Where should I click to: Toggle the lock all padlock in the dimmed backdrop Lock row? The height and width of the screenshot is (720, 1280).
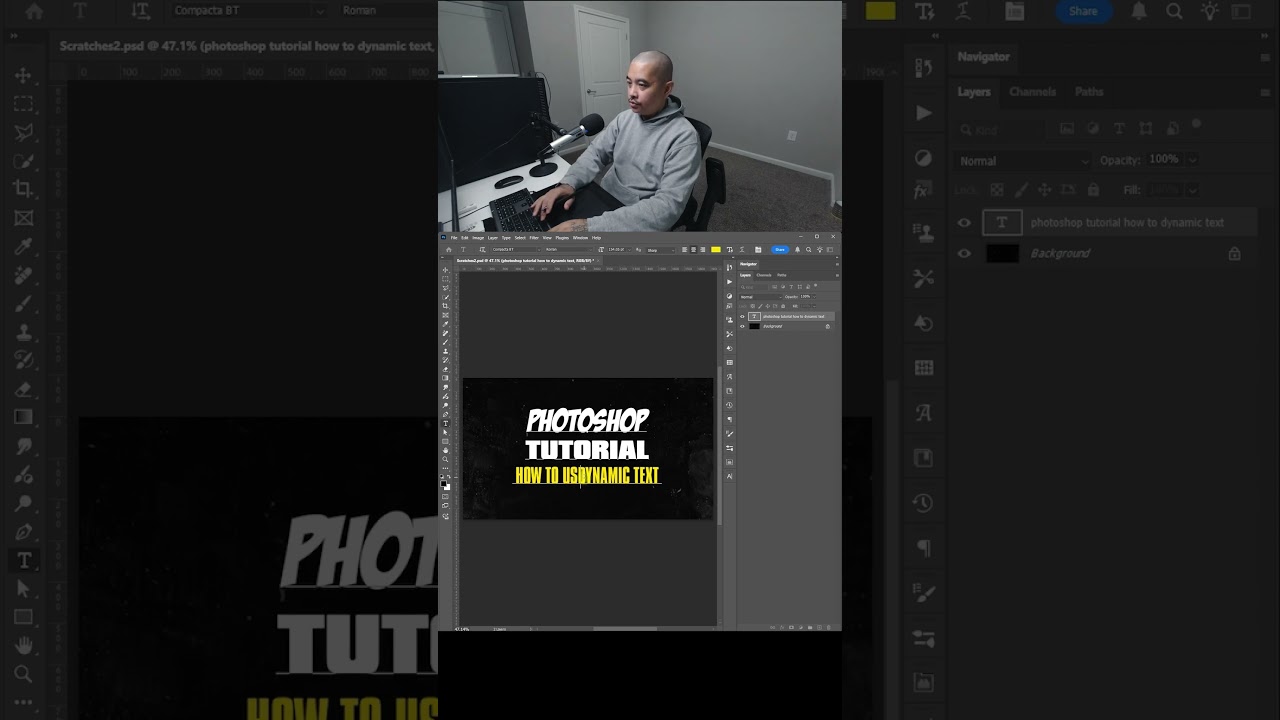click(1093, 189)
